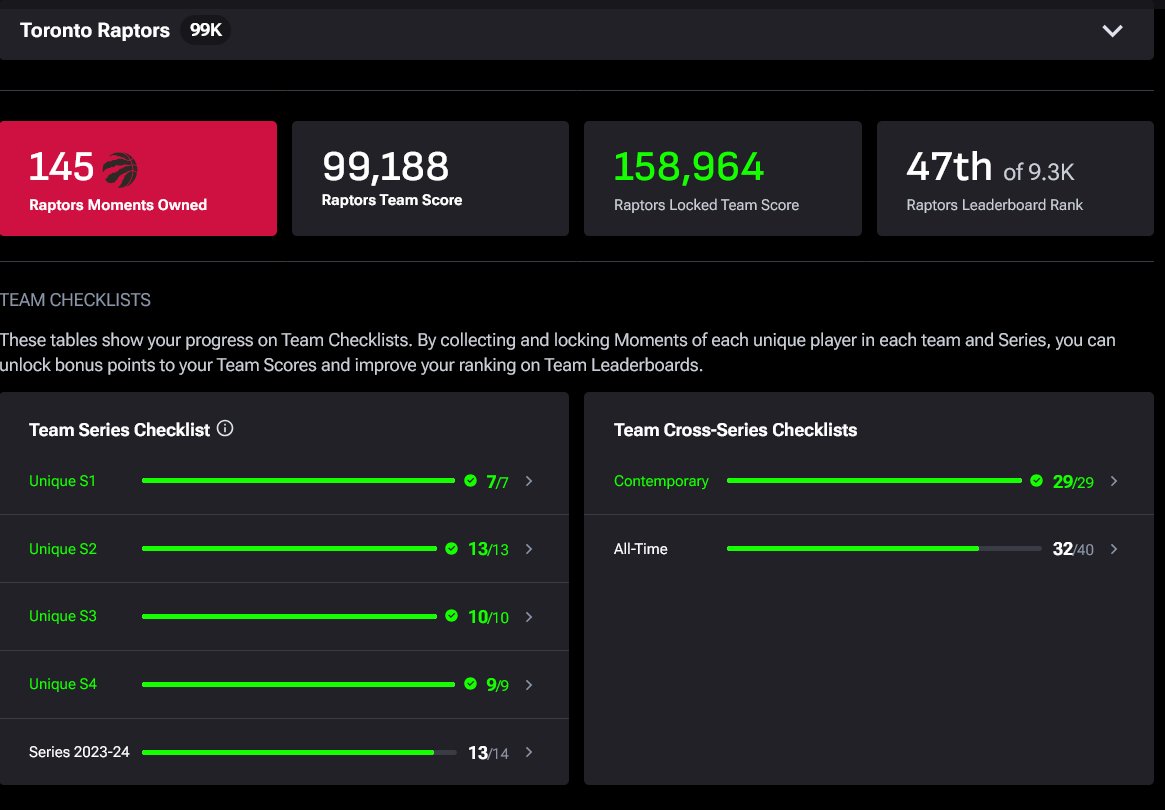Select the 99,188 Raptors Team Score card
This screenshot has height=810, width=1165.
[x=430, y=178]
